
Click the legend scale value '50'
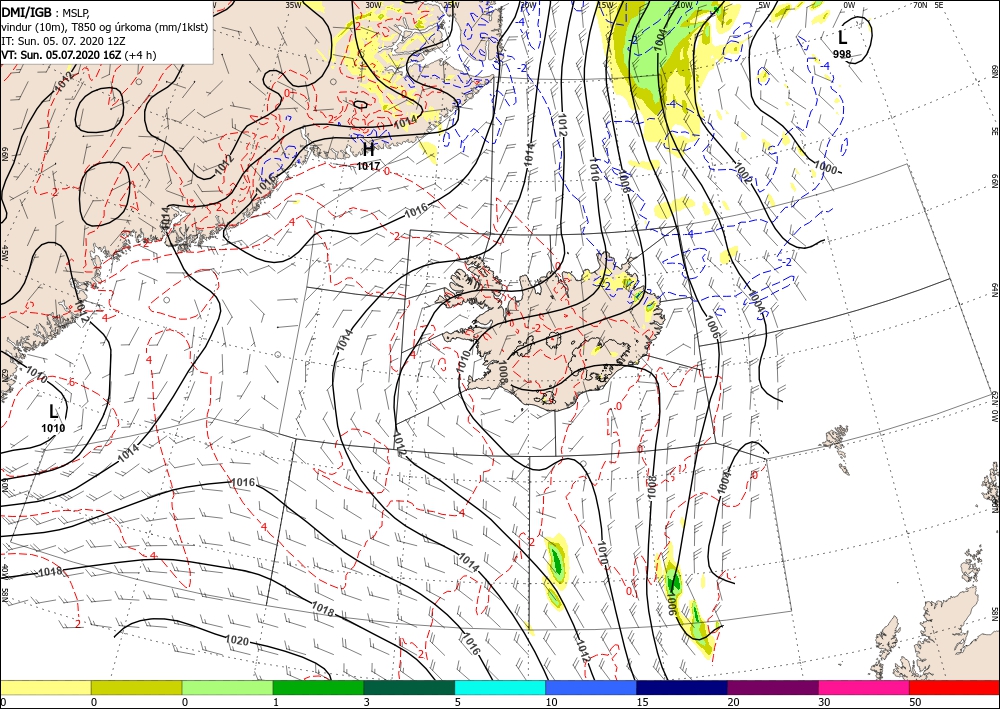pos(915,702)
